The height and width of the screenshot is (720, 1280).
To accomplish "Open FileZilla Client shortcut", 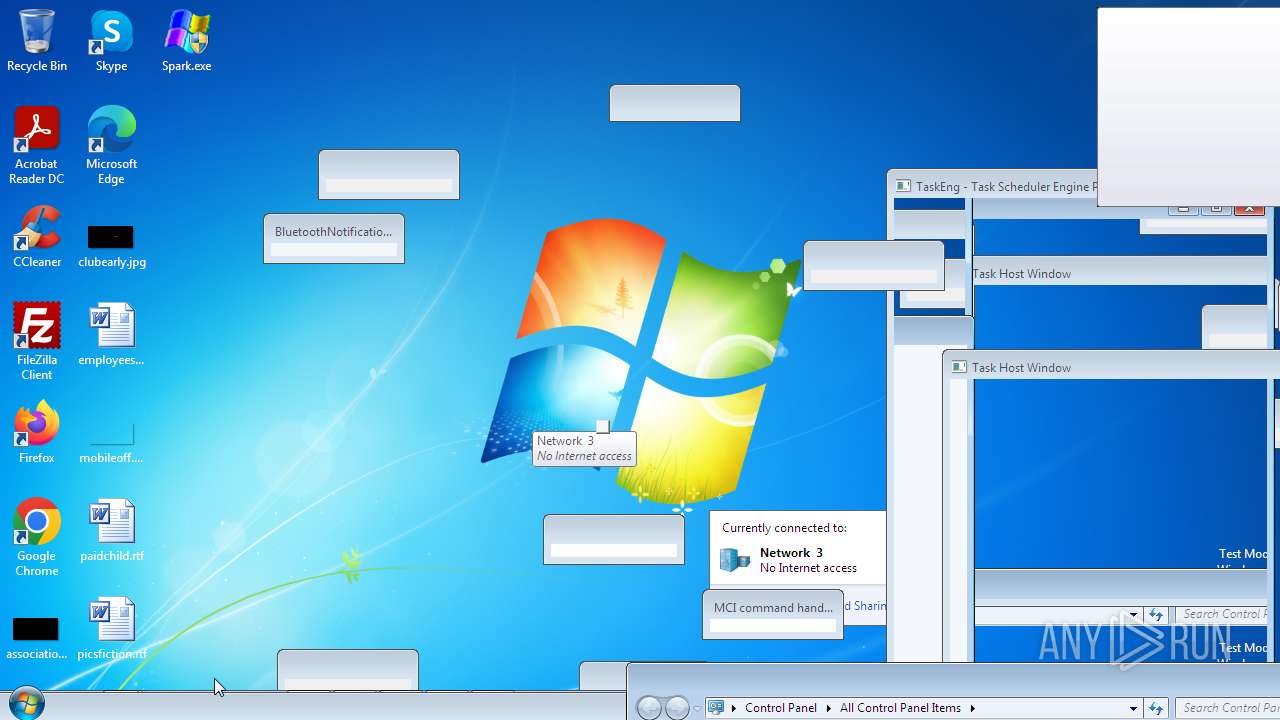I will click(37, 341).
